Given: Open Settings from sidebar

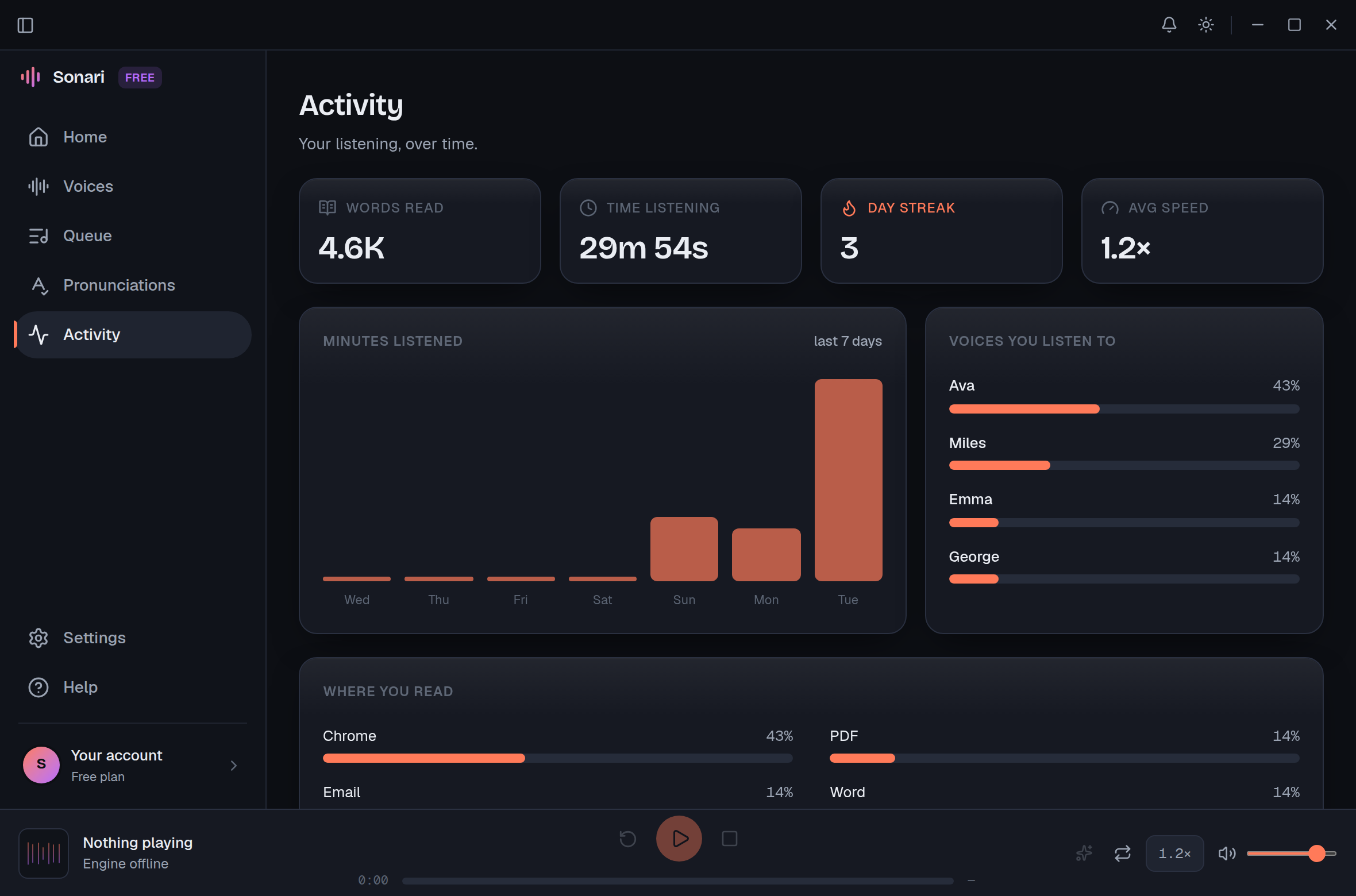Looking at the screenshot, I should (x=133, y=638).
